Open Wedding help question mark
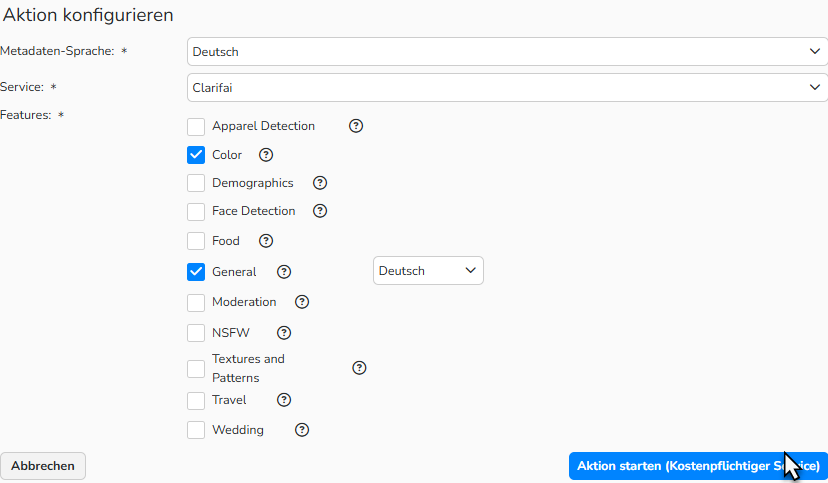 click(x=302, y=430)
